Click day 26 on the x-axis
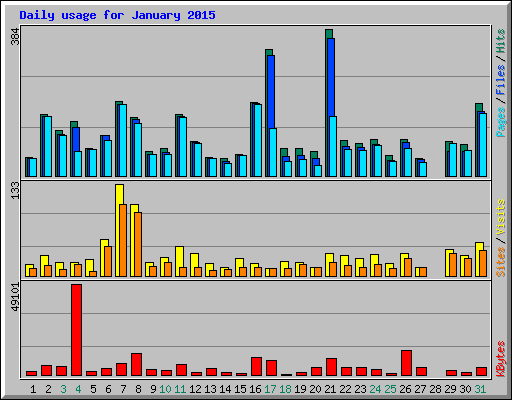Viewport: 512px width, 400px height. pyautogui.click(x=405, y=389)
